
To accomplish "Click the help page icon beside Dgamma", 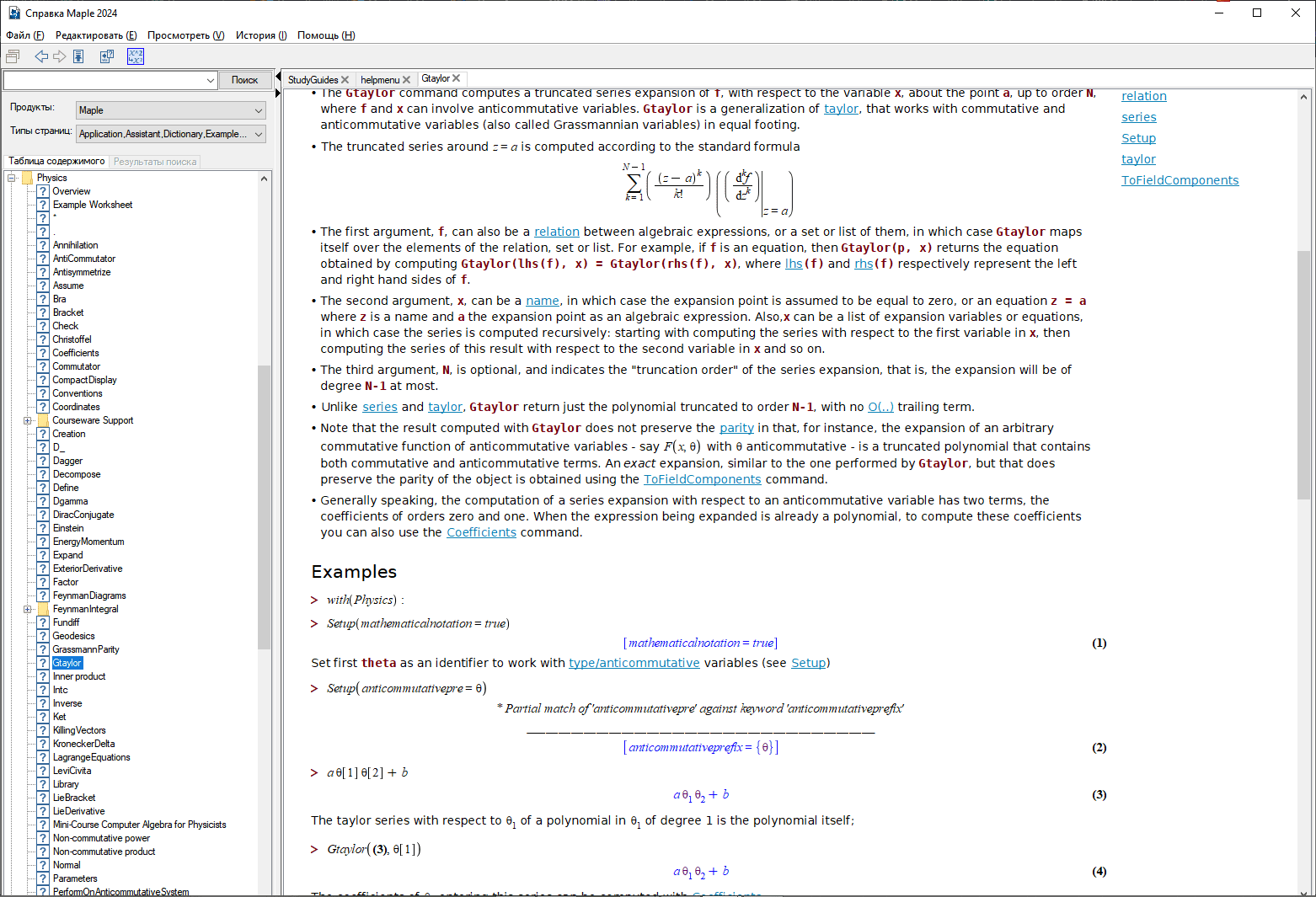I will pyautogui.click(x=43, y=501).
